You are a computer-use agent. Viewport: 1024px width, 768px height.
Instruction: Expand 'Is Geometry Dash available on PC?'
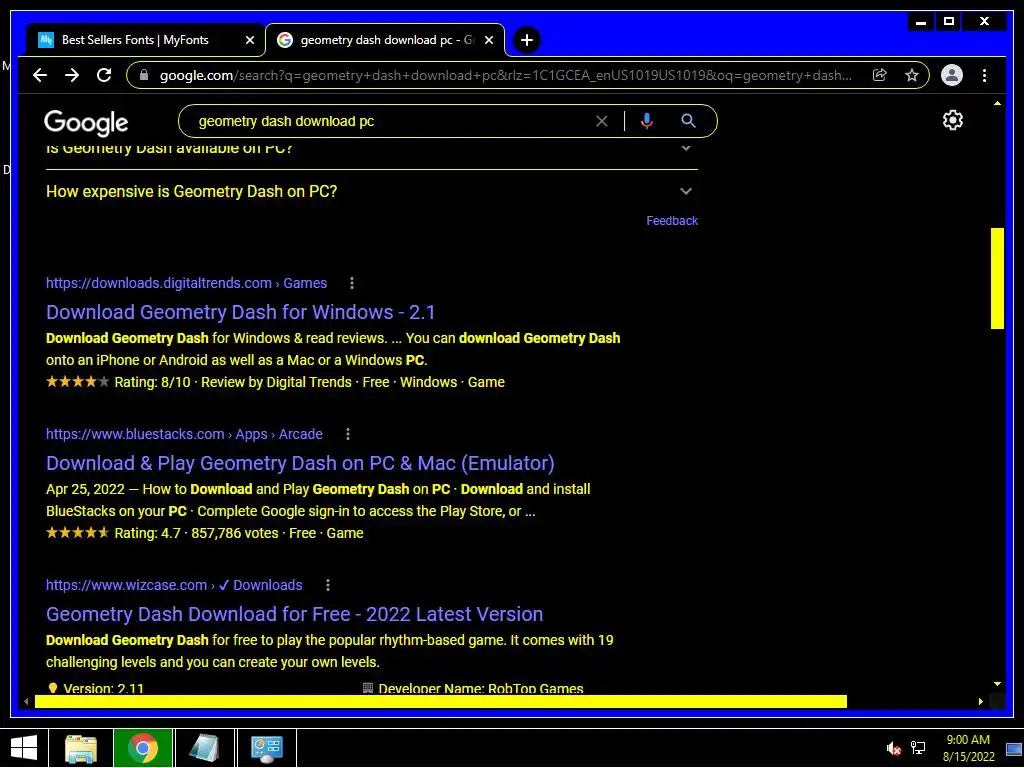point(372,148)
